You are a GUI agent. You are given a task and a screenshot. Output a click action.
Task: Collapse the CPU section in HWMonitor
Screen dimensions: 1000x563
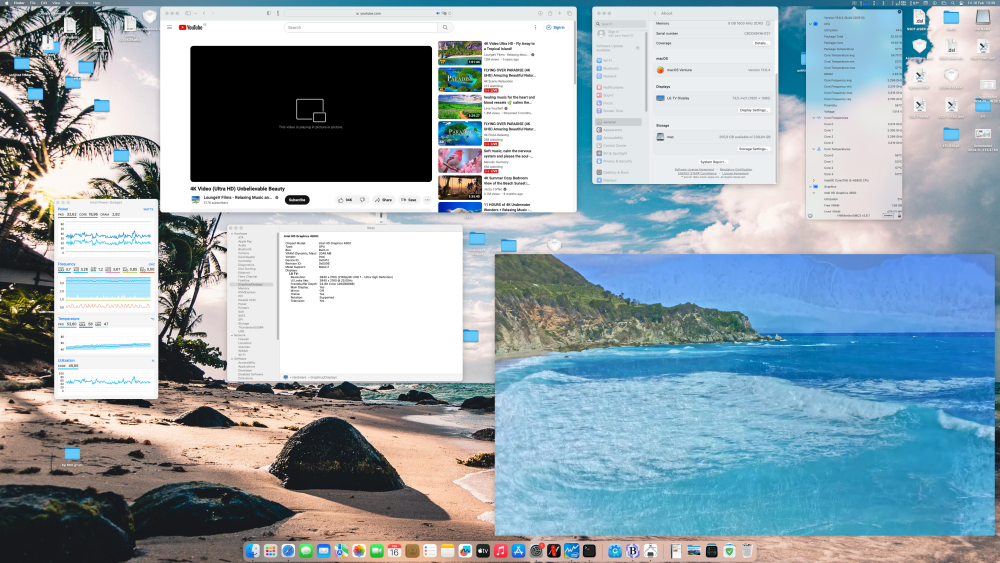(811, 24)
